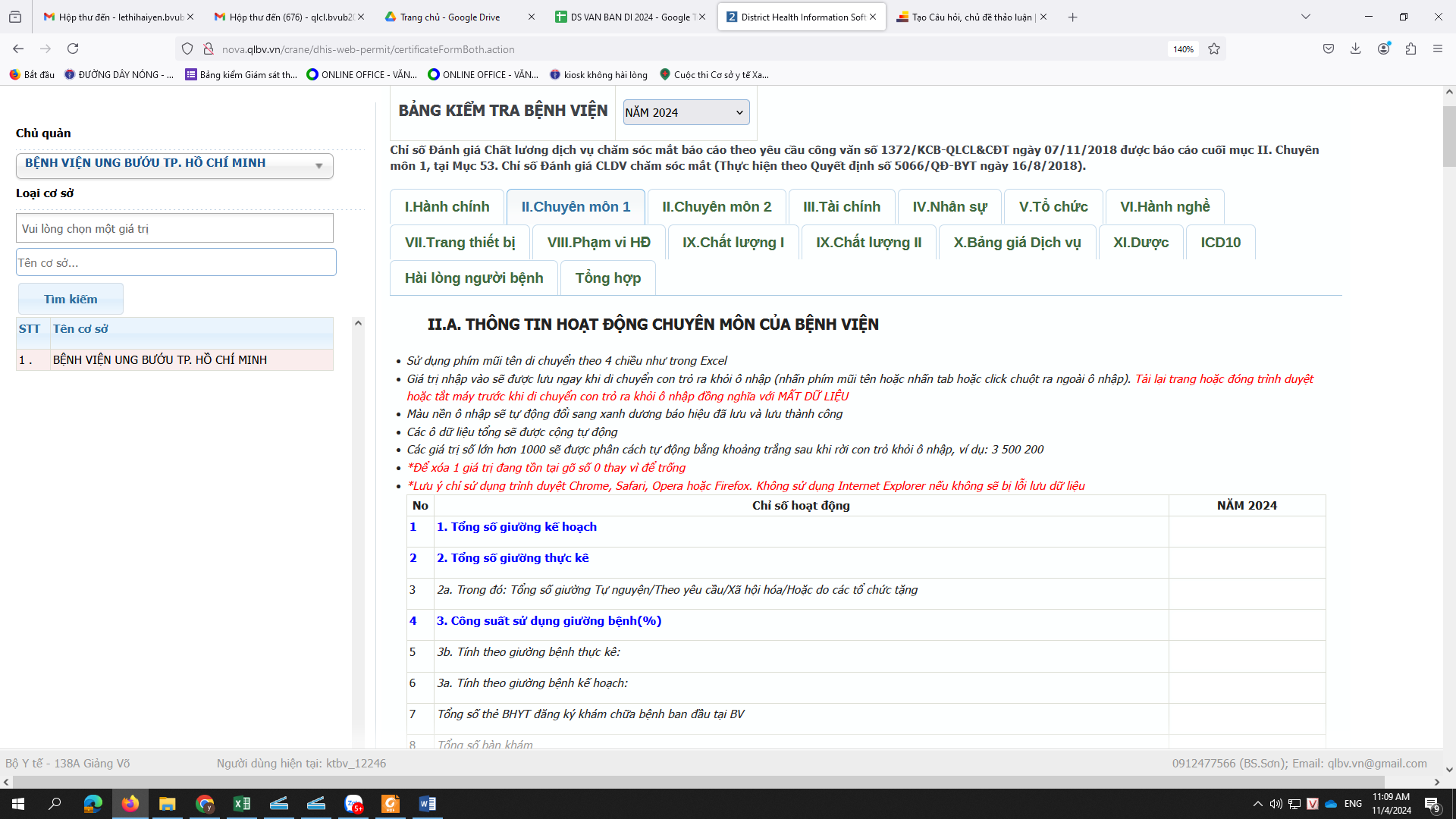Open the Hài lòng người bệnh tab
The width and height of the screenshot is (1456, 819).
(474, 278)
